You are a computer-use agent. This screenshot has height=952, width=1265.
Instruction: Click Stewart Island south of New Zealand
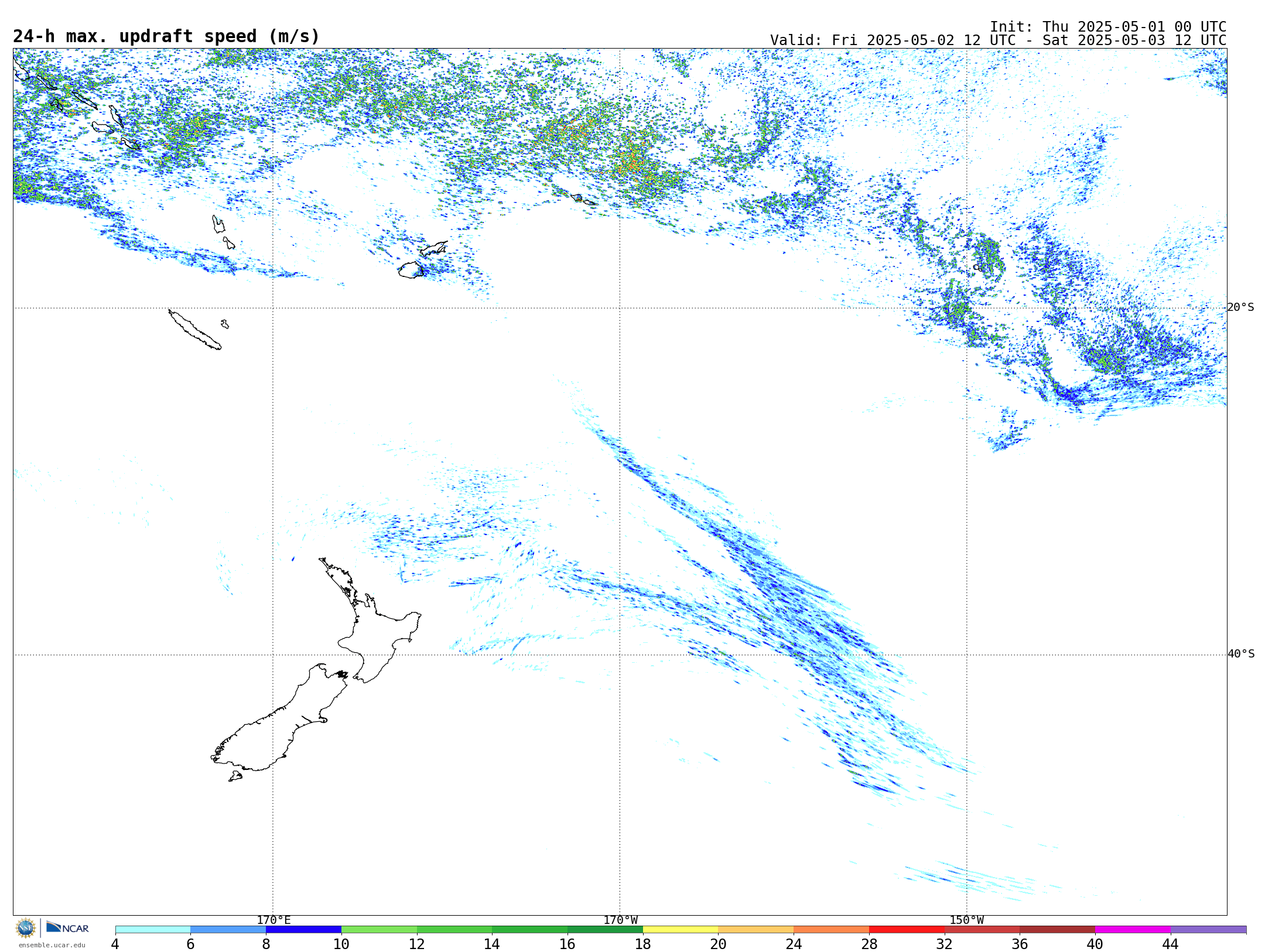point(235,776)
